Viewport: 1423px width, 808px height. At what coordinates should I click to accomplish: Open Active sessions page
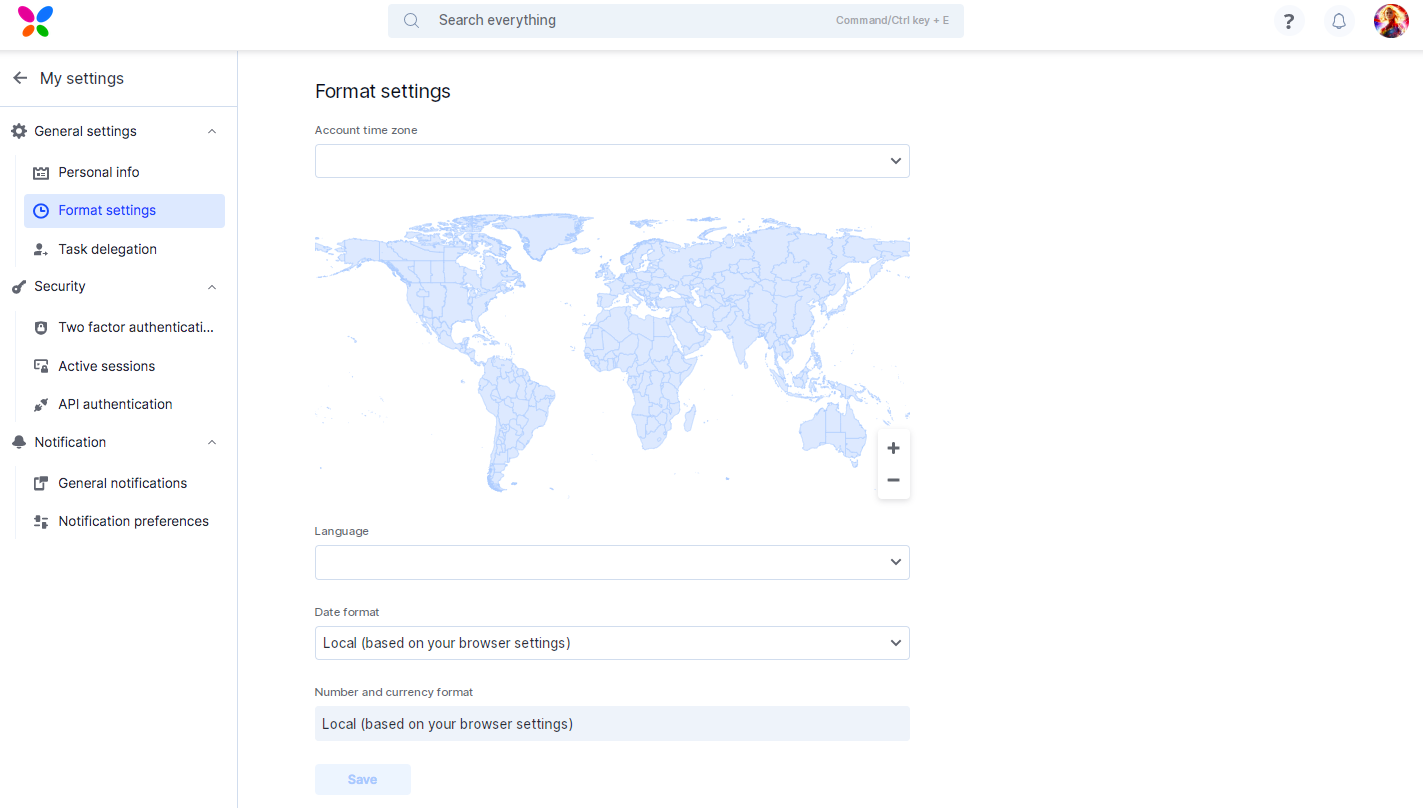tap(124, 366)
